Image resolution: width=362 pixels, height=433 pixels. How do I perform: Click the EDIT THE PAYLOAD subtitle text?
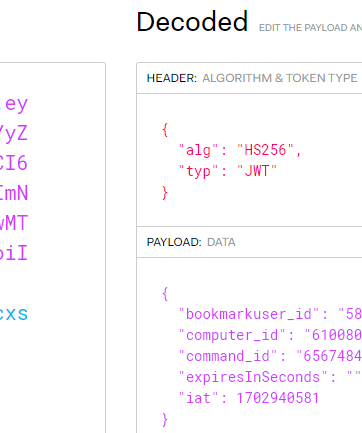310,28
